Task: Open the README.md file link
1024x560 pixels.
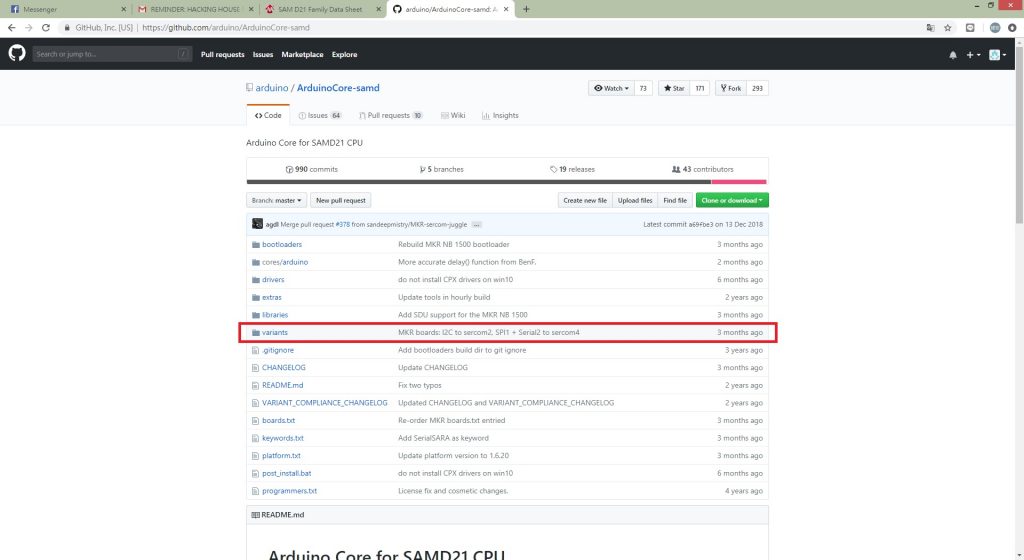Action: [283, 385]
